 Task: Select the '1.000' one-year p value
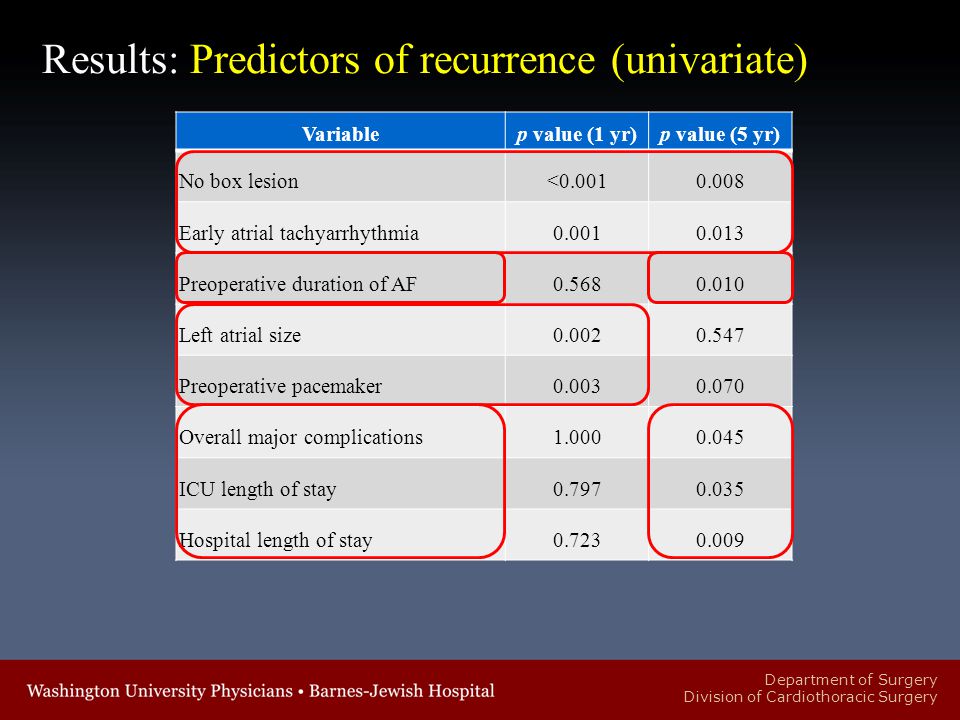pos(577,437)
